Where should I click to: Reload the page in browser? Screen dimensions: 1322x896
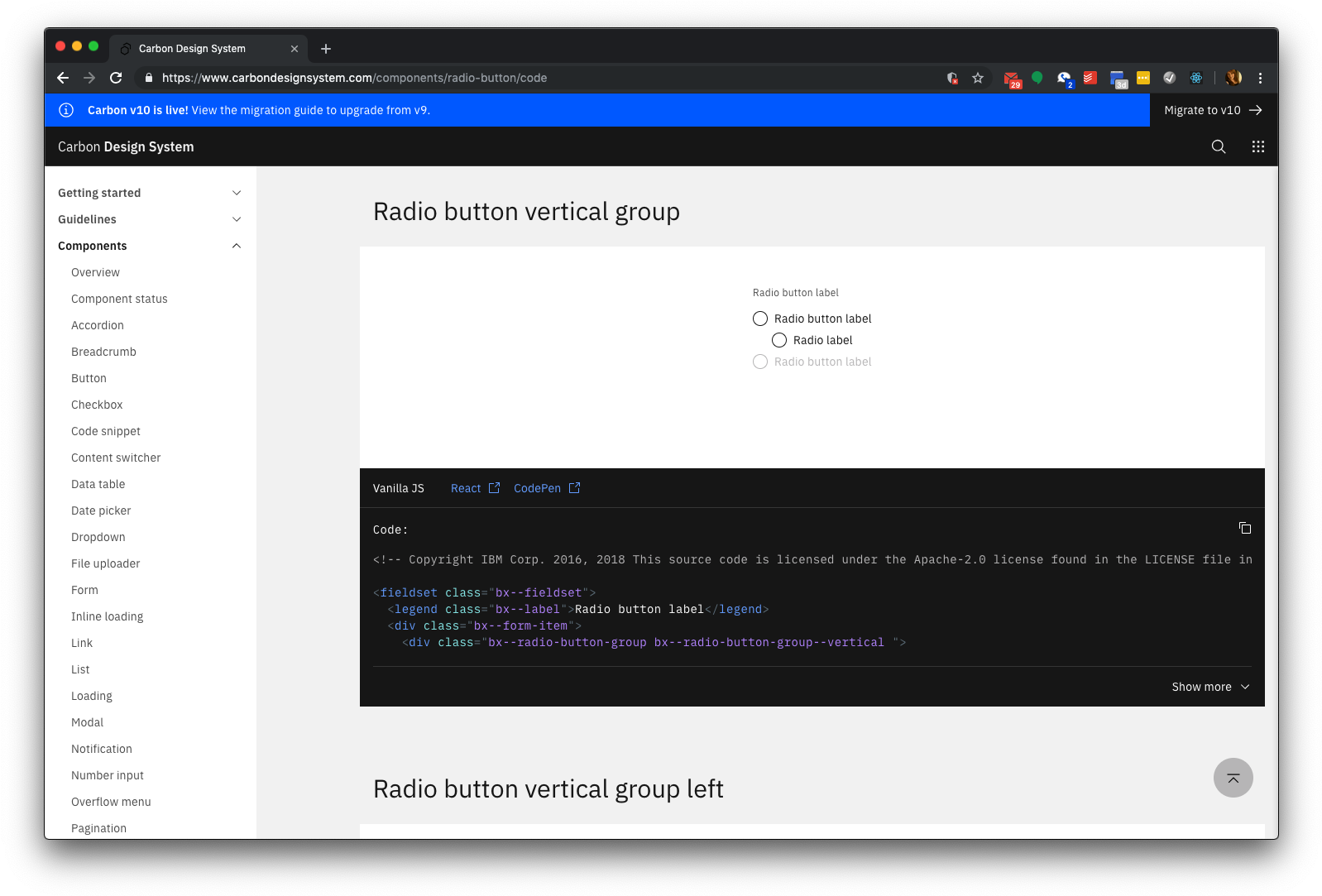pyautogui.click(x=116, y=78)
